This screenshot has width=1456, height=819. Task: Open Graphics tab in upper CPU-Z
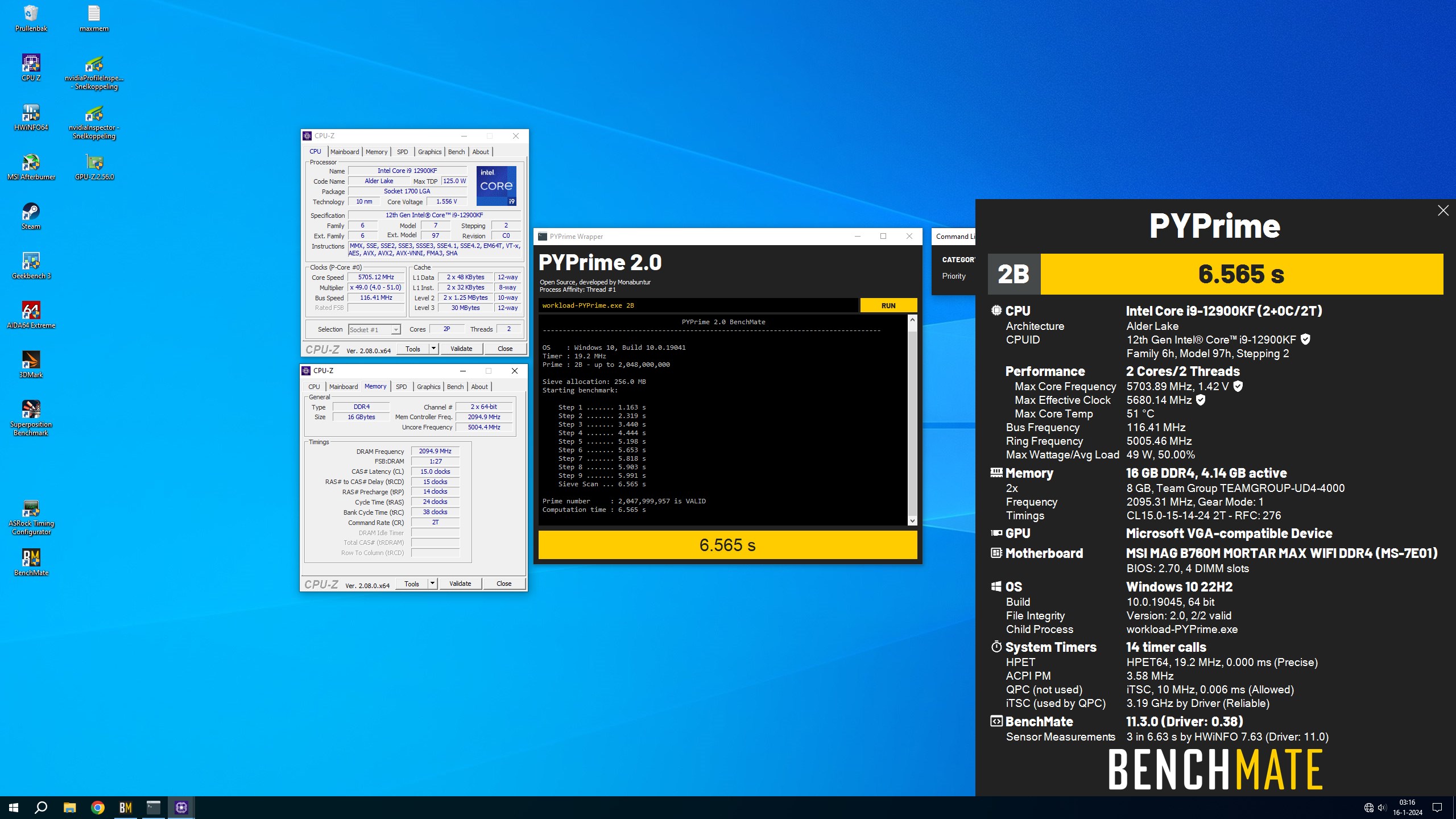click(430, 152)
